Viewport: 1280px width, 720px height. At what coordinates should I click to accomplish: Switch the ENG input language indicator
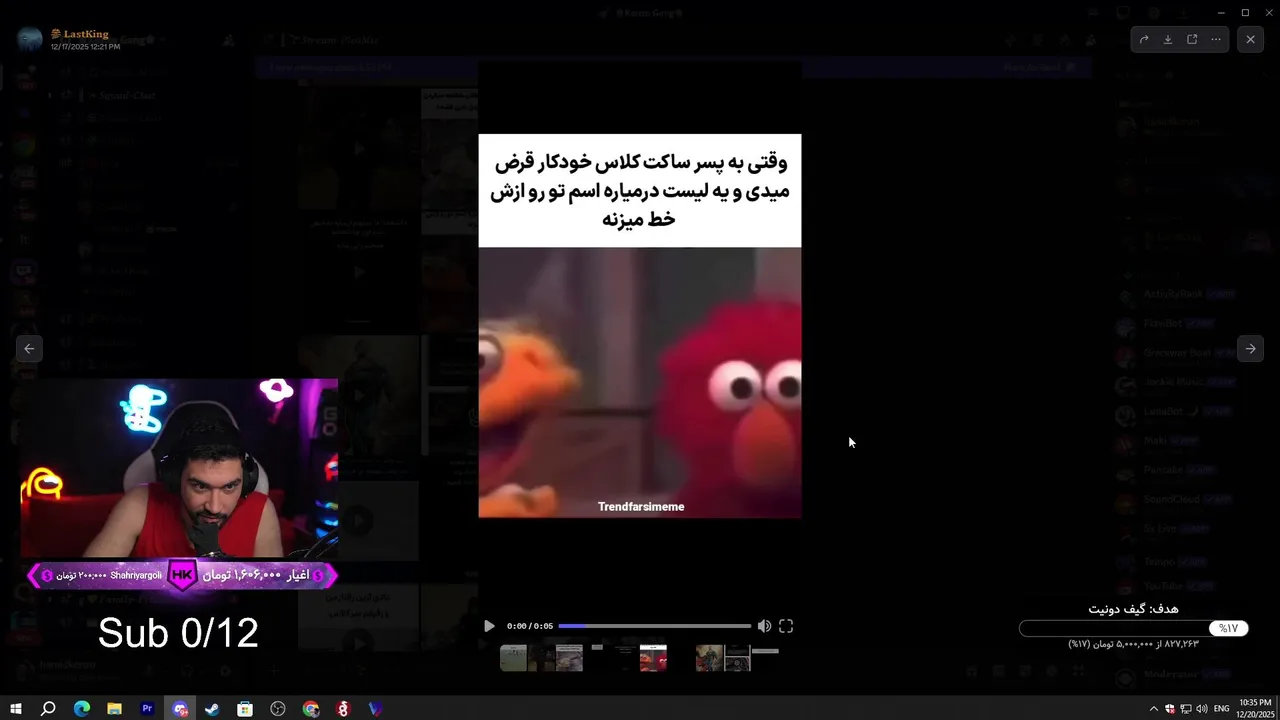coord(1222,709)
